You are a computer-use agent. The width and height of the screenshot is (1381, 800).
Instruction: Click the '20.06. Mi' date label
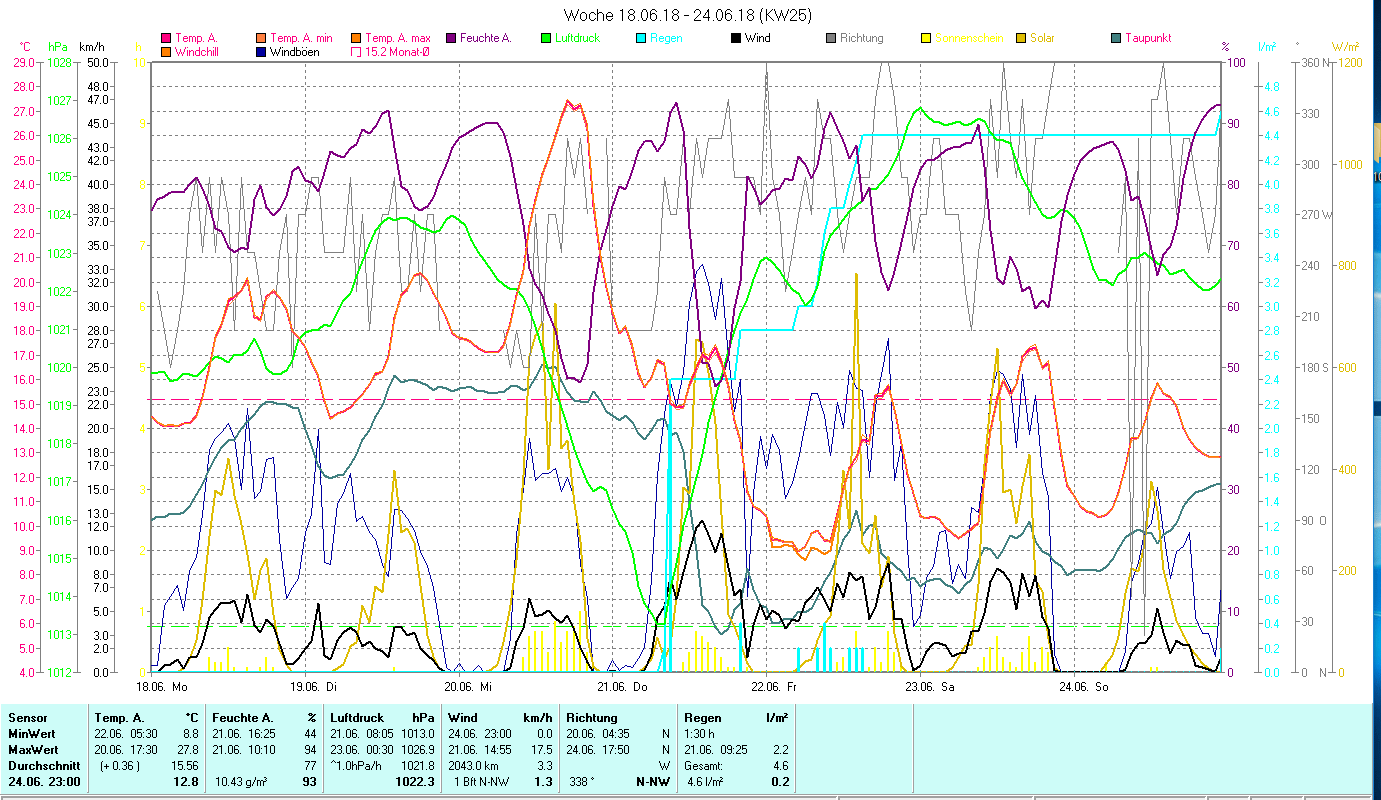pyautogui.click(x=469, y=687)
